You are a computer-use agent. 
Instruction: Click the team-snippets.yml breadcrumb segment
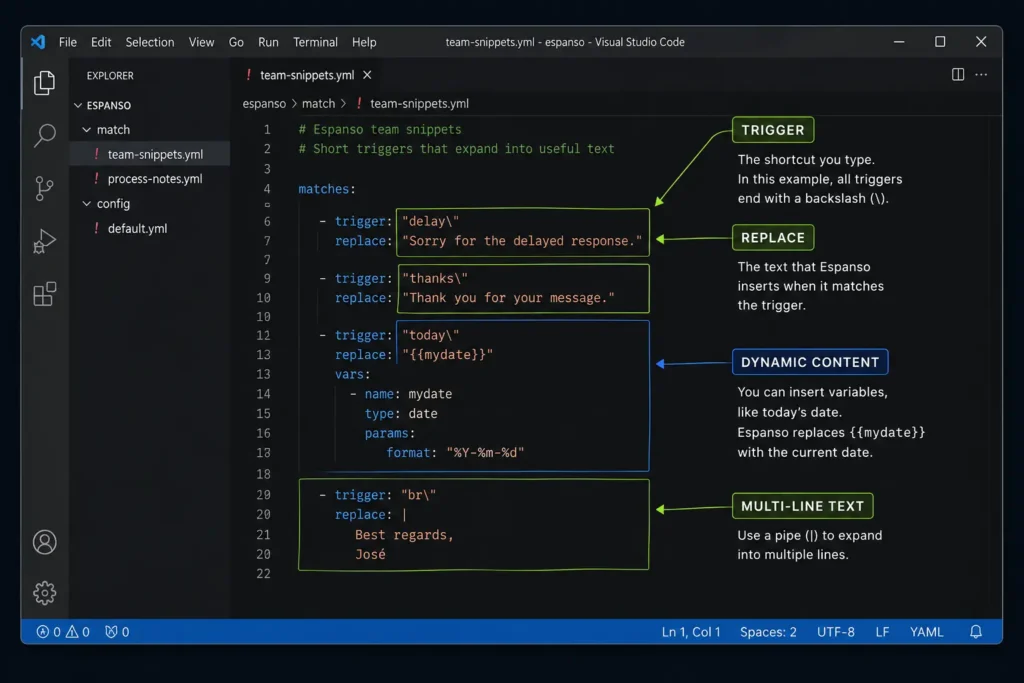point(419,103)
